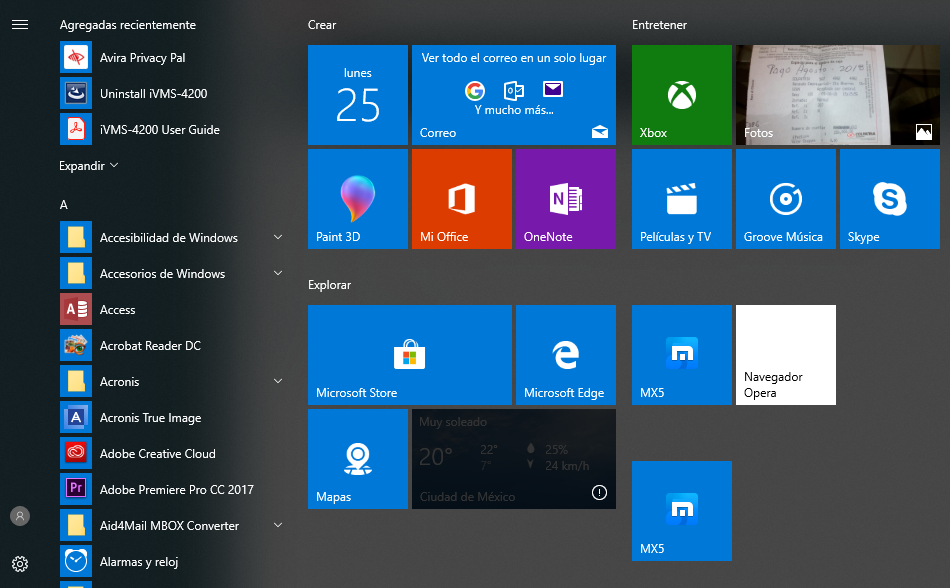
Task: Select Acrobat Reader DC from the app list
Action: pos(150,346)
